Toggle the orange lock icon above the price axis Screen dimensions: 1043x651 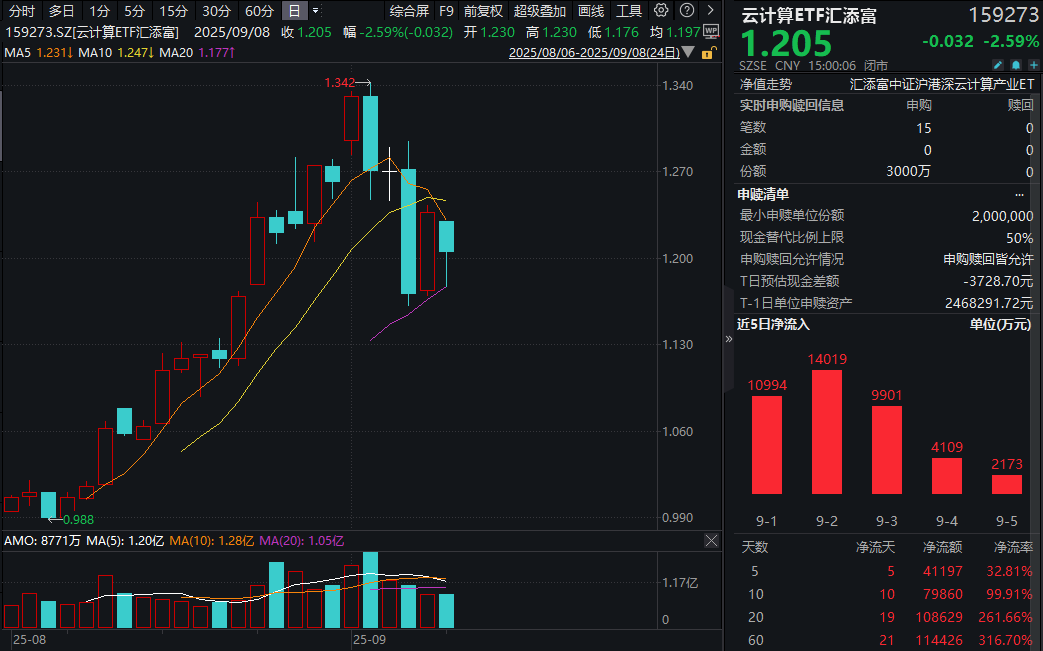[706, 53]
